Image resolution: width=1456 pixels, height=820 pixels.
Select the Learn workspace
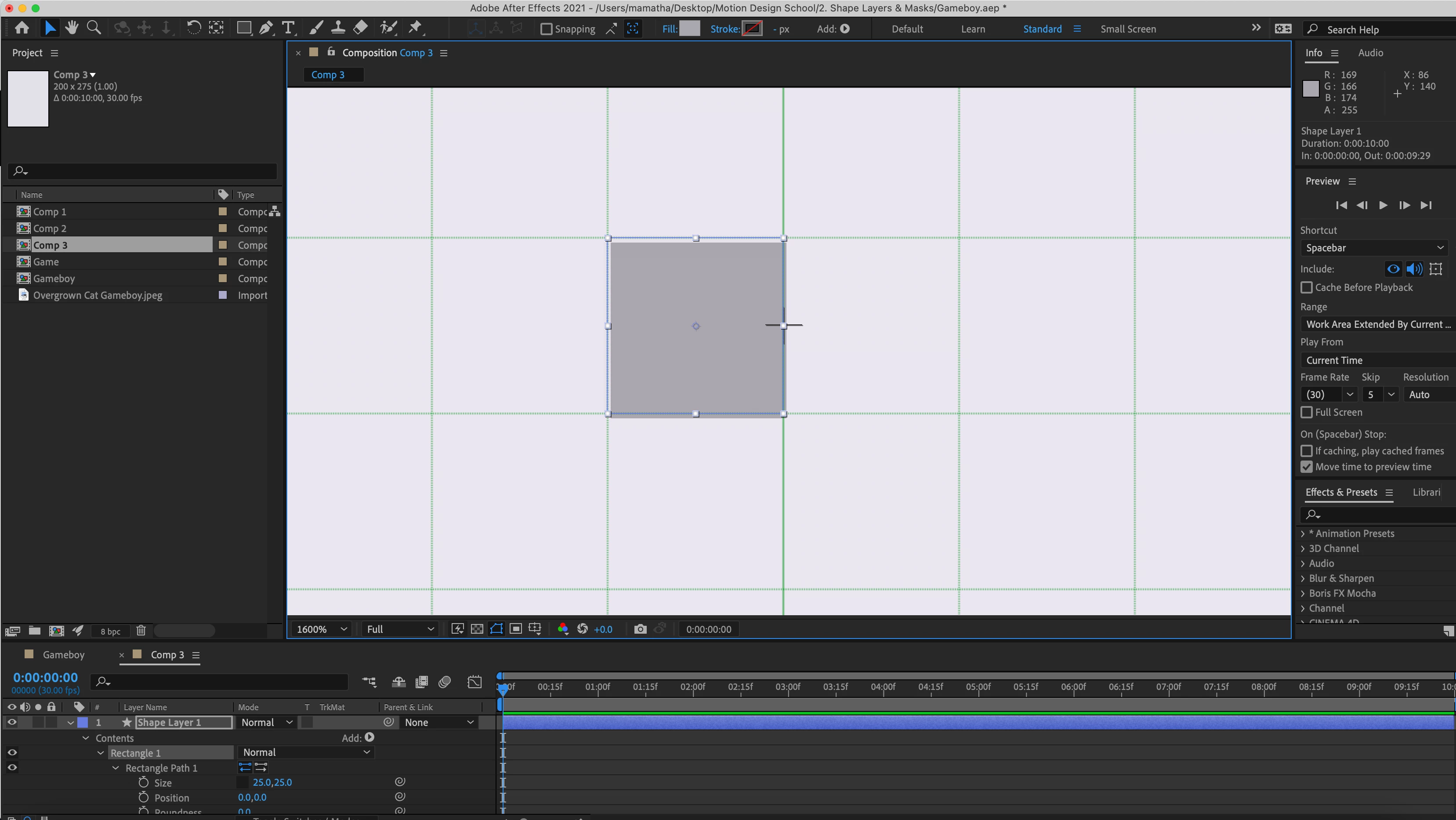coord(973,29)
